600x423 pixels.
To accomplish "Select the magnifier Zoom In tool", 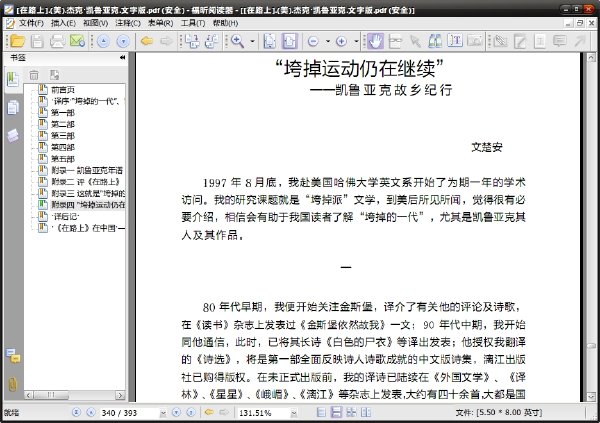I will coord(237,41).
